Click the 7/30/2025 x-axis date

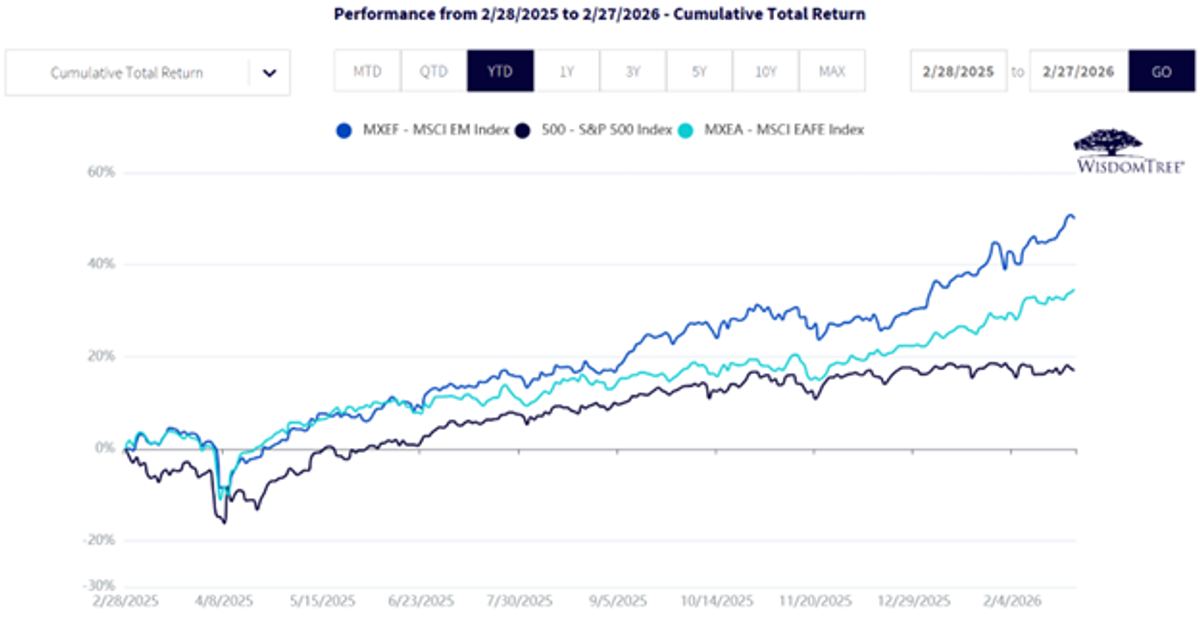coord(522,603)
